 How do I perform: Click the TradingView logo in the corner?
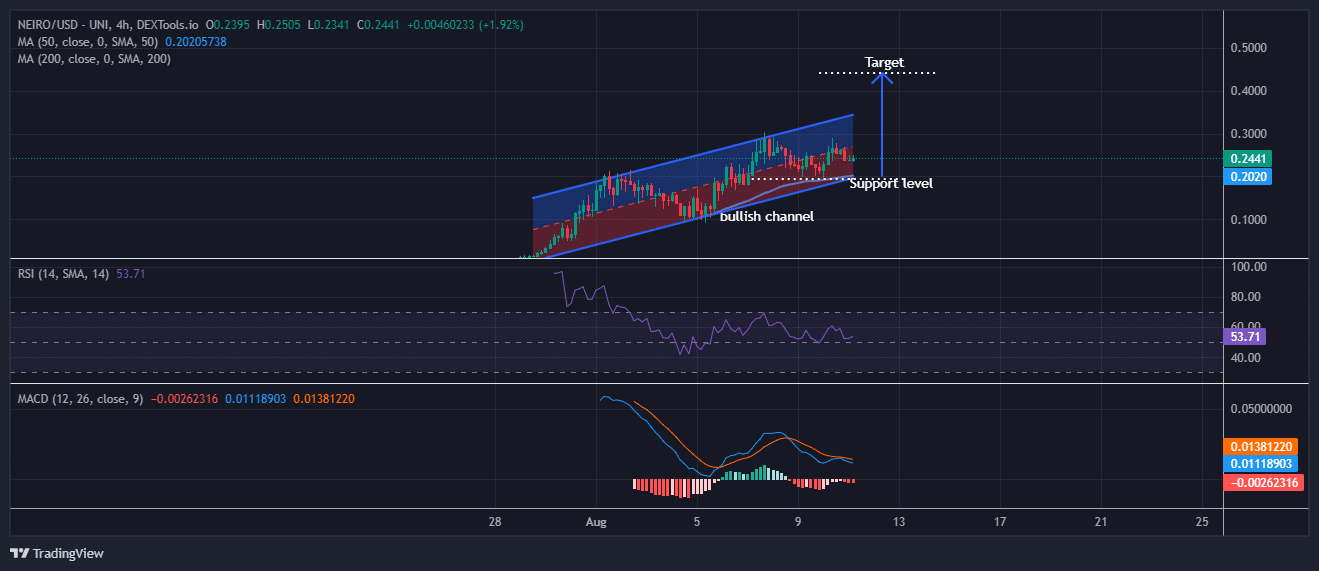pos(57,553)
